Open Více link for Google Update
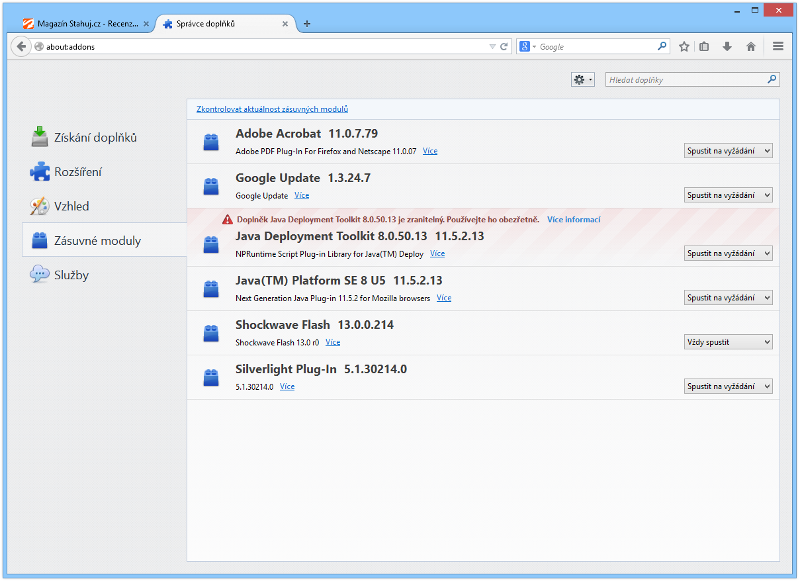The height and width of the screenshot is (581, 800). (x=302, y=195)
